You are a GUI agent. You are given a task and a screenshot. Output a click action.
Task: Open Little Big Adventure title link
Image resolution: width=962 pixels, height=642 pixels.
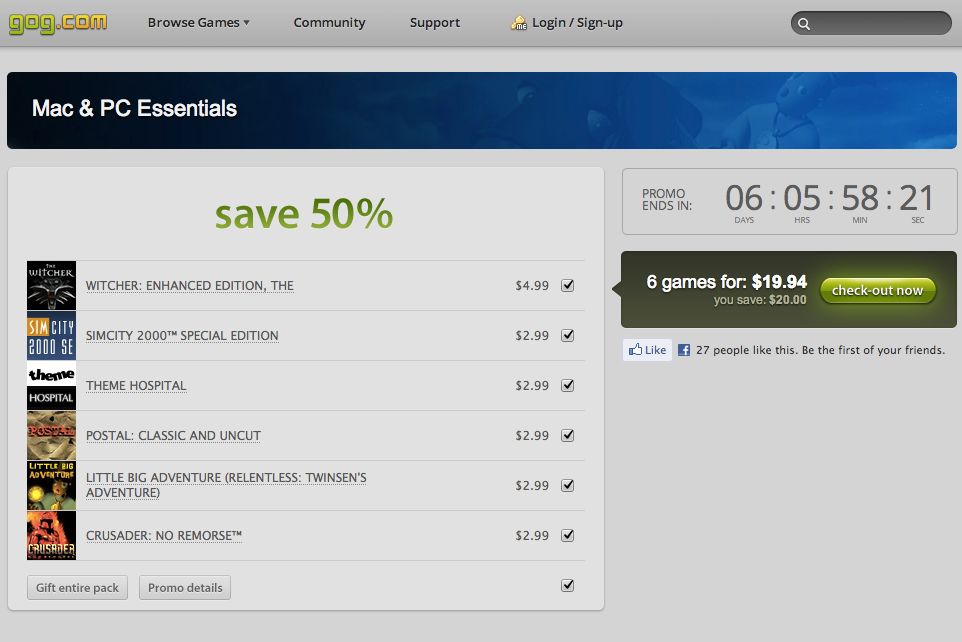pyautogui.click(x=226, y=485)
